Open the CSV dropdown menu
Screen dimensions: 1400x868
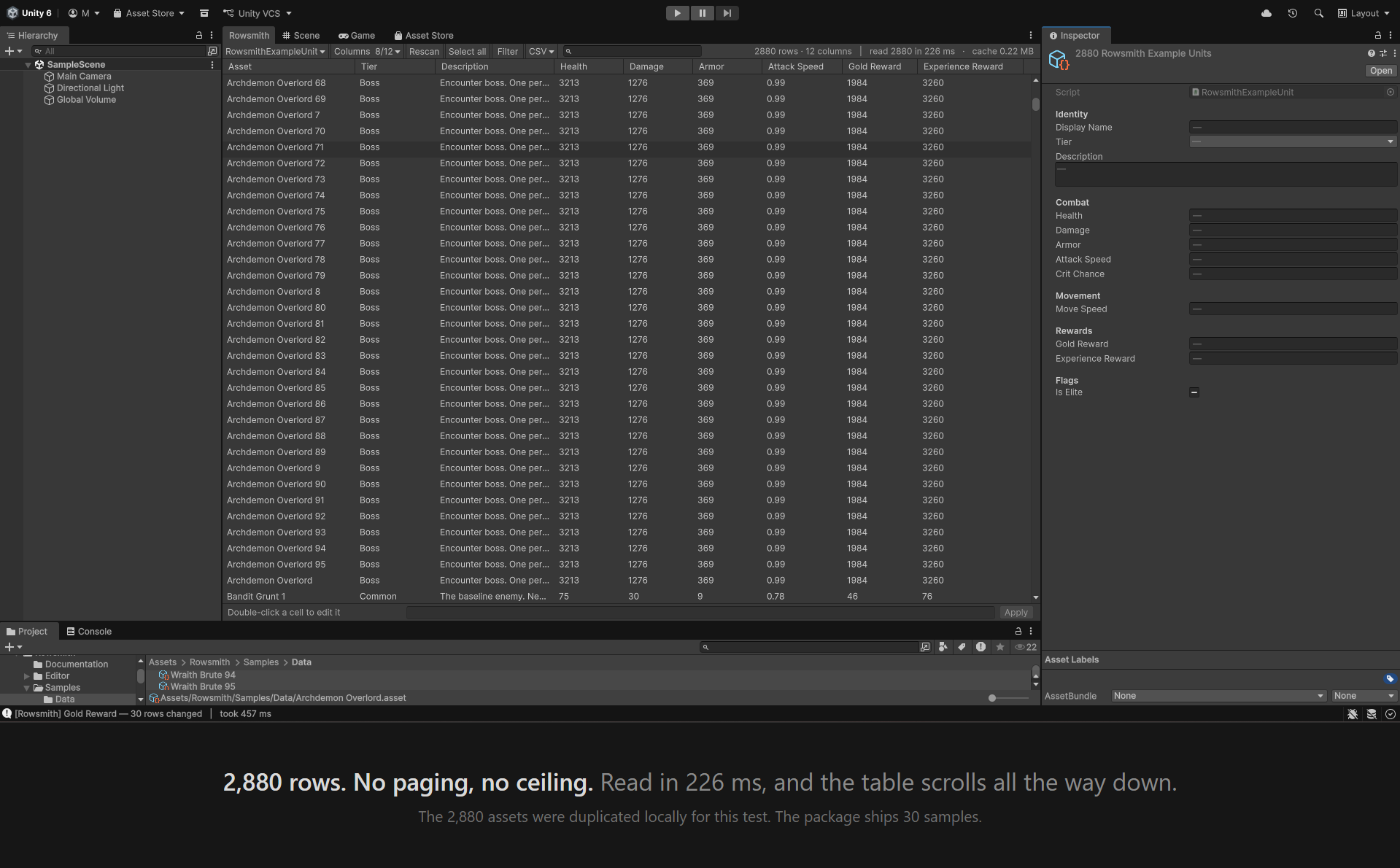[x=541, y=51]
